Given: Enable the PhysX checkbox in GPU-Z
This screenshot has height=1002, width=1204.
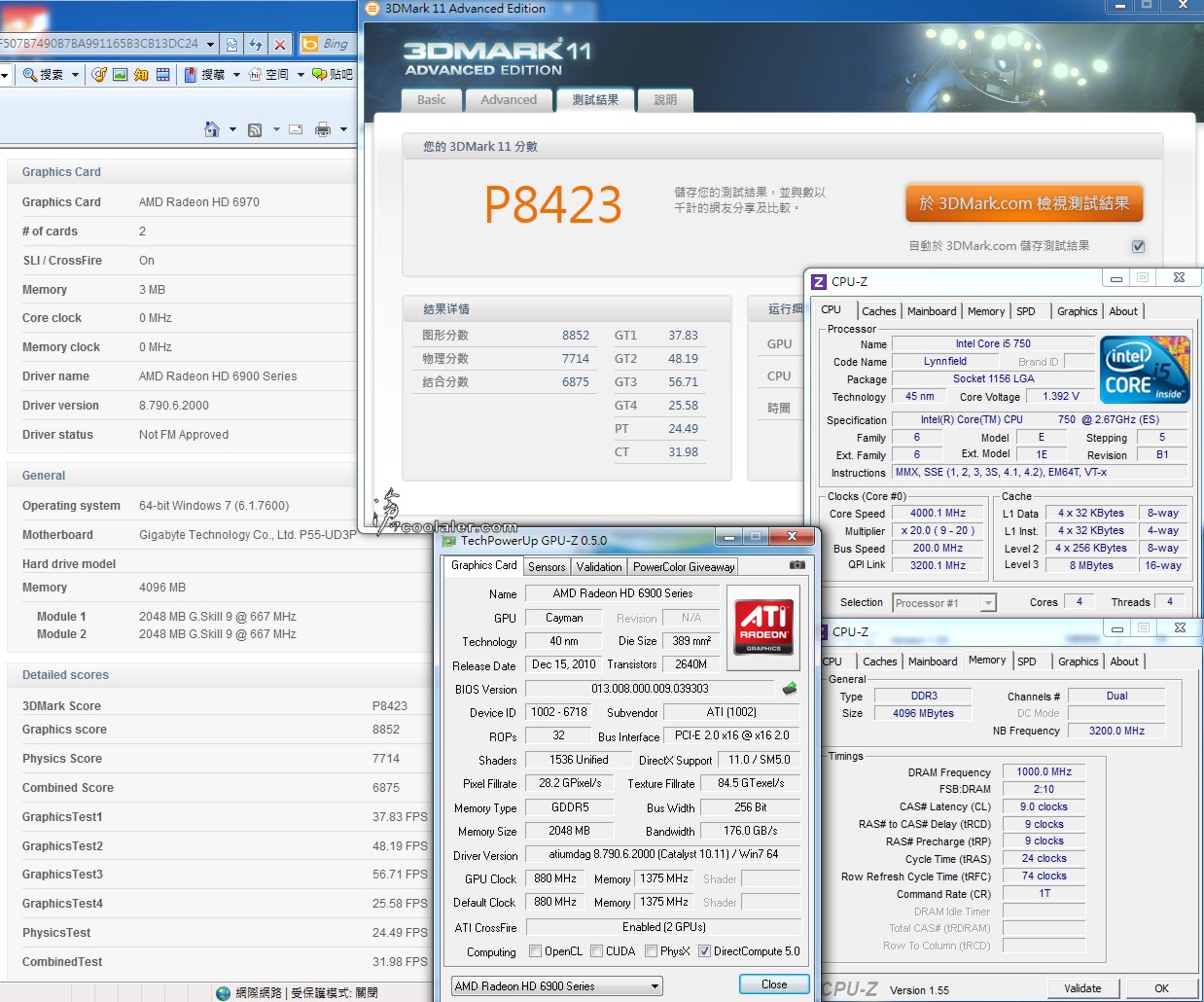Looking at the screenshot, I should click(651, 951).
